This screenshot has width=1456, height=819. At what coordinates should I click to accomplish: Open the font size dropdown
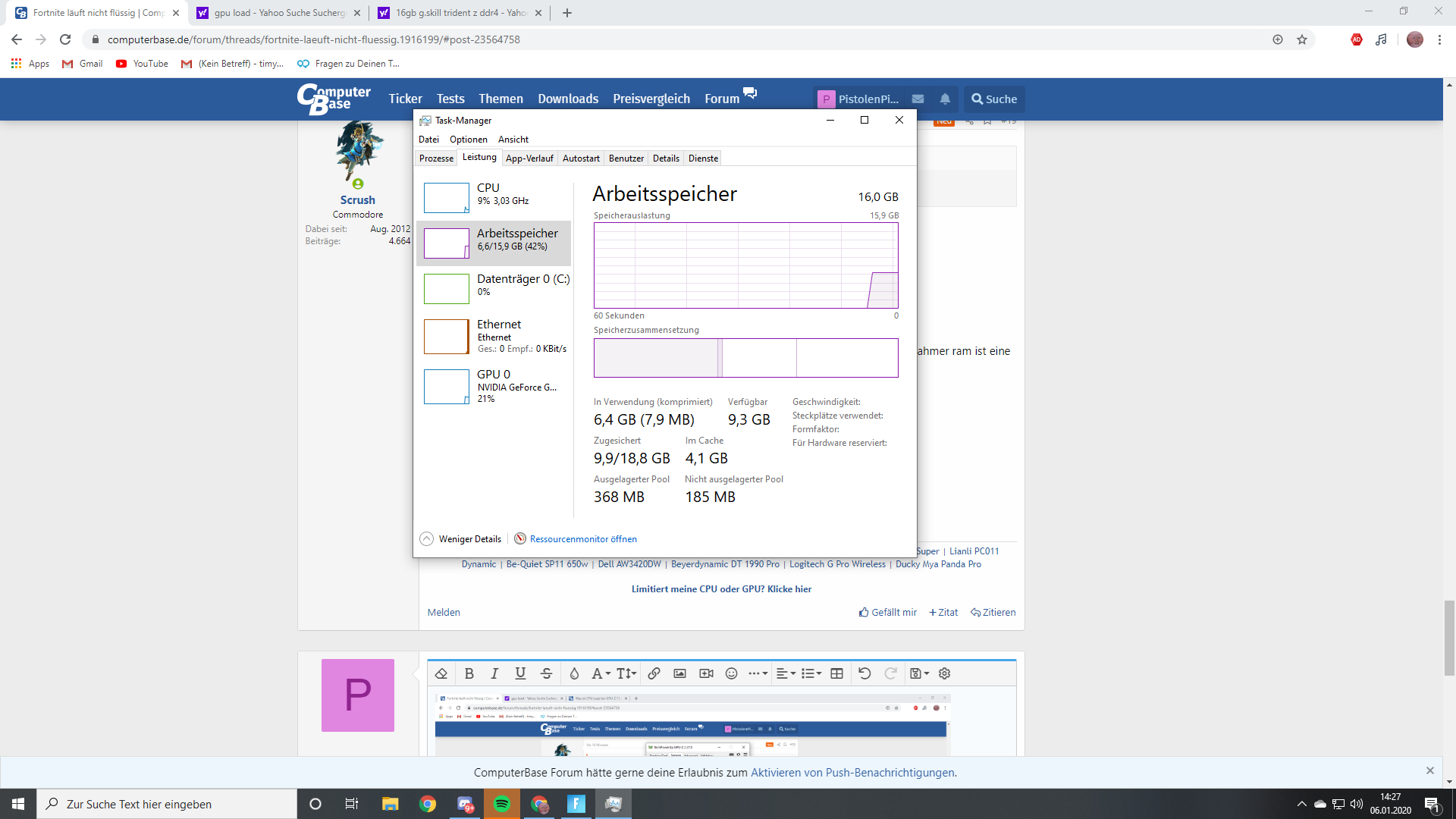tap(626, 673)
